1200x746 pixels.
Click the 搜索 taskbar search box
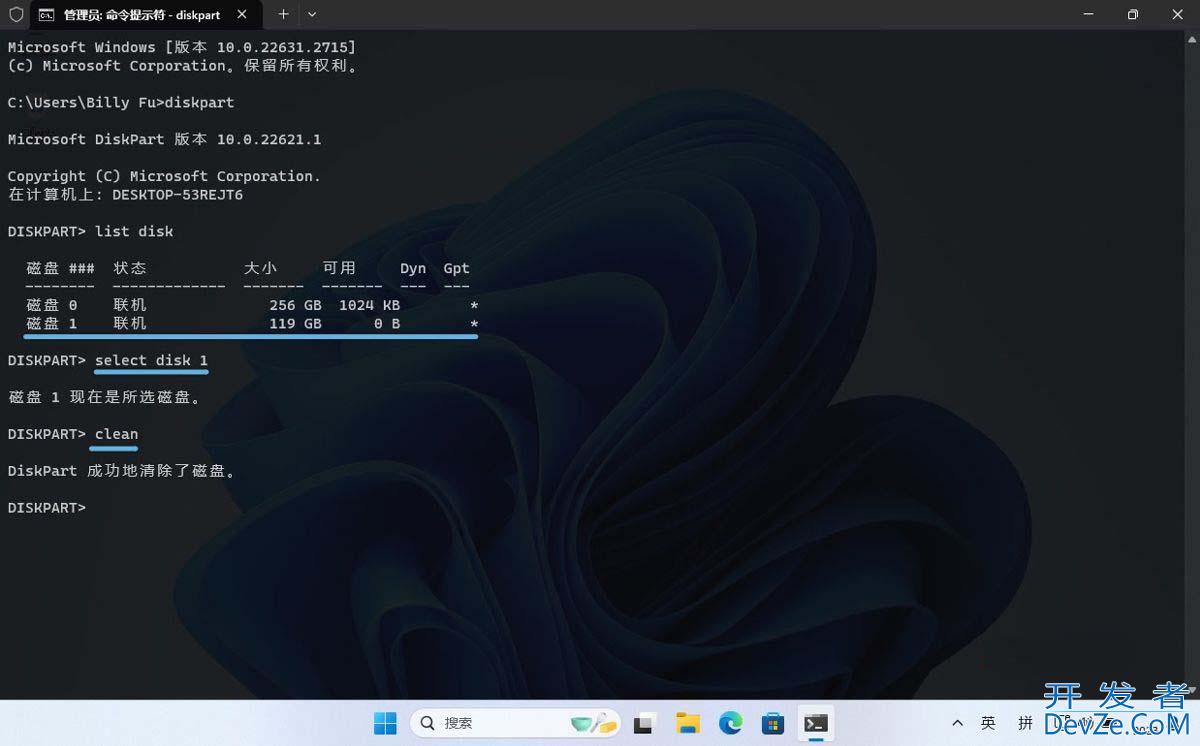[x=515, y=723]
